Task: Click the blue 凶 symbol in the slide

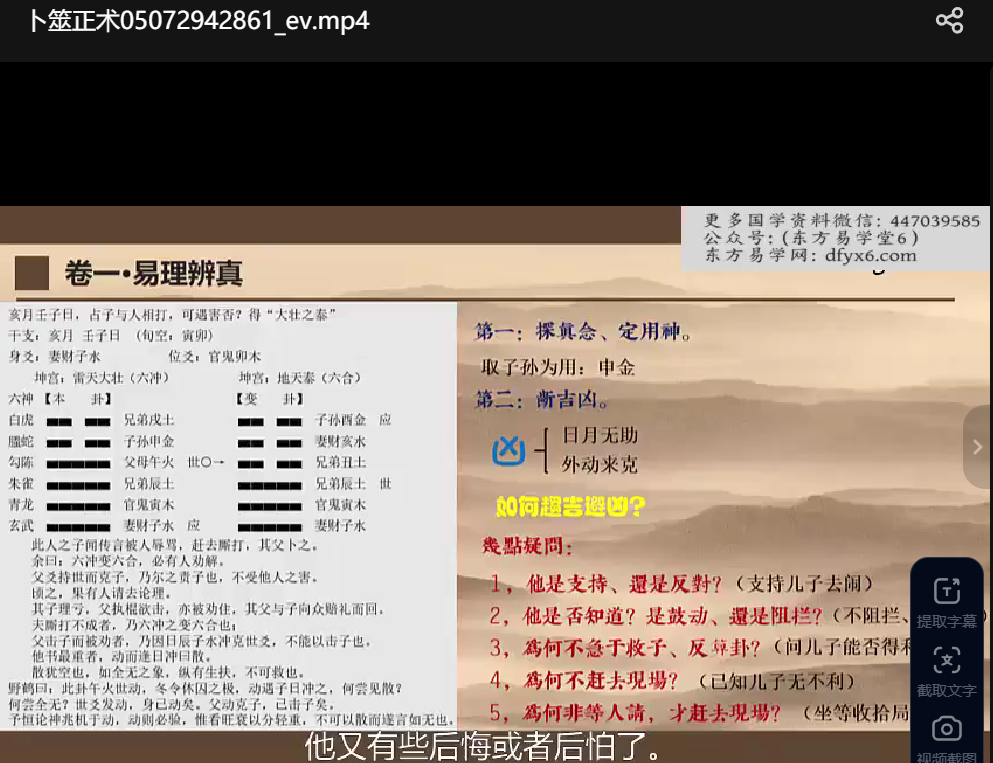Action: click(x=509, y=451)
